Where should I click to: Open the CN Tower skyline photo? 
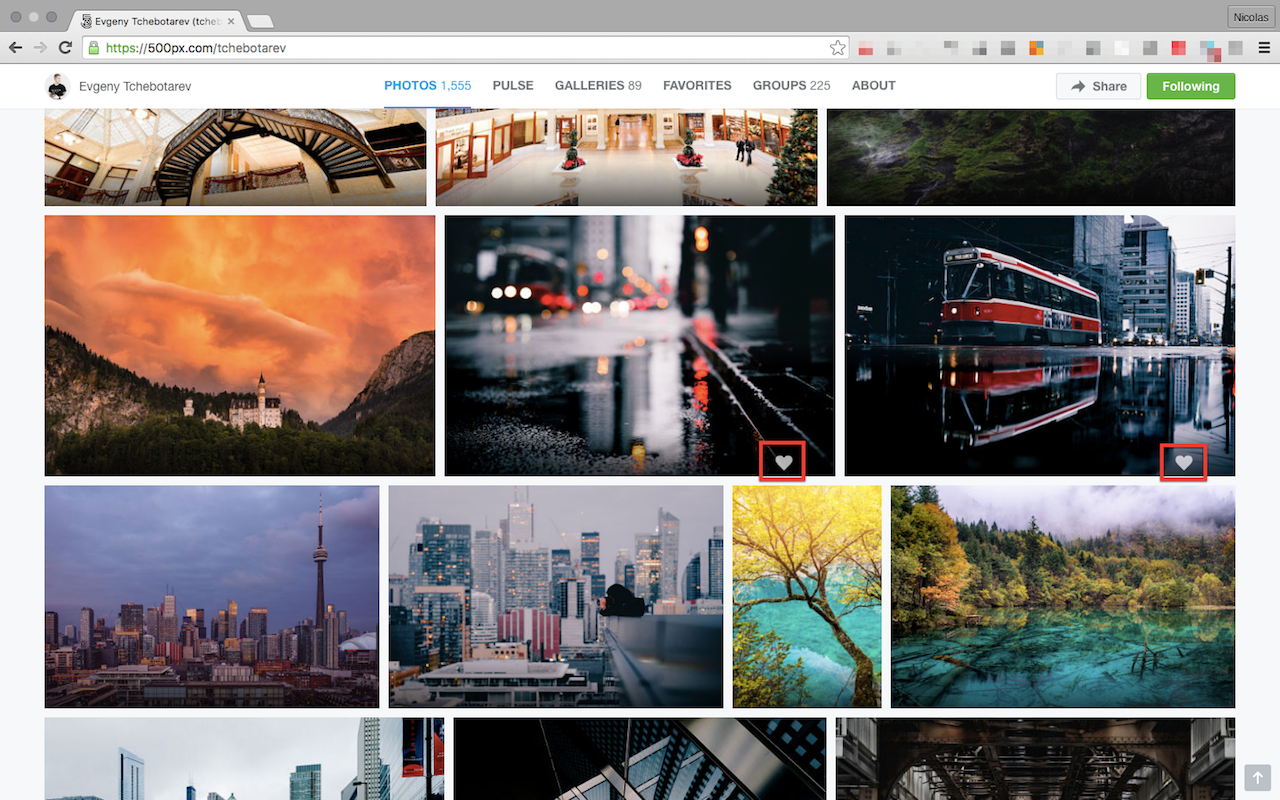(211, 596)
